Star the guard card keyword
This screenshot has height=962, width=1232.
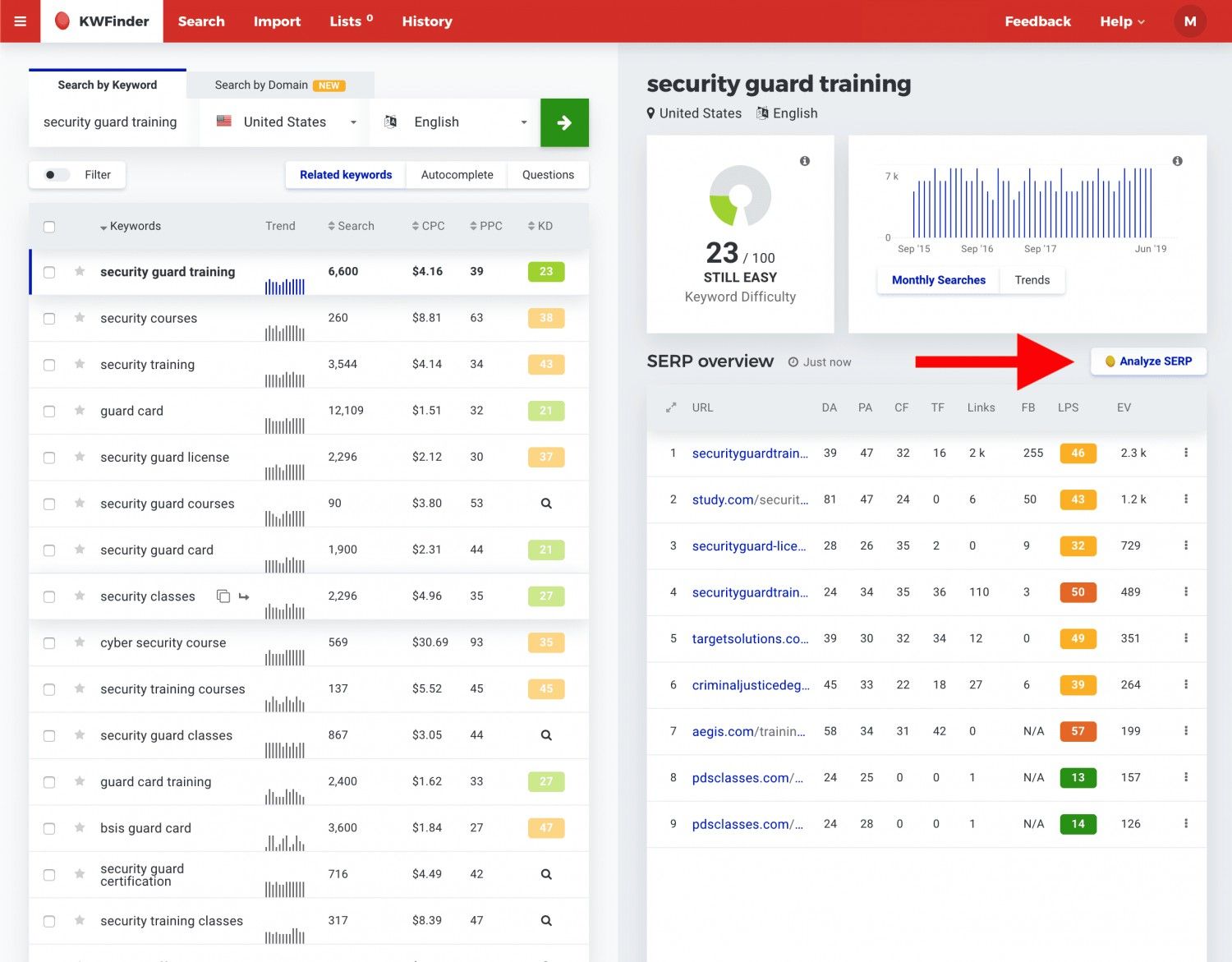80,410
